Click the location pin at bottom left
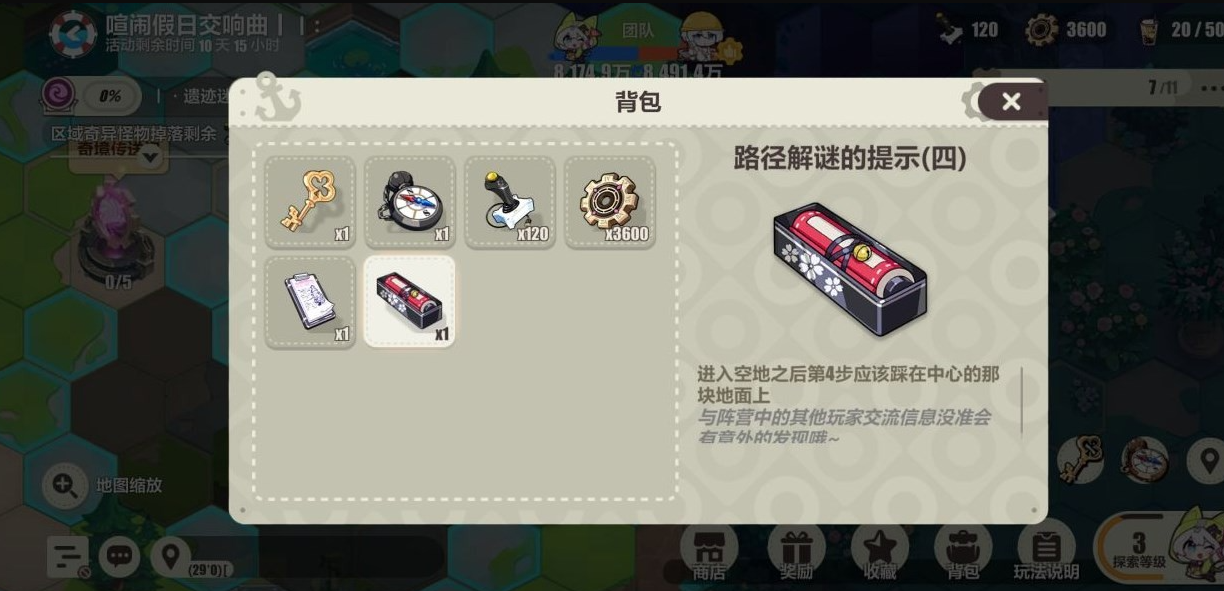 tap(171, 556)
